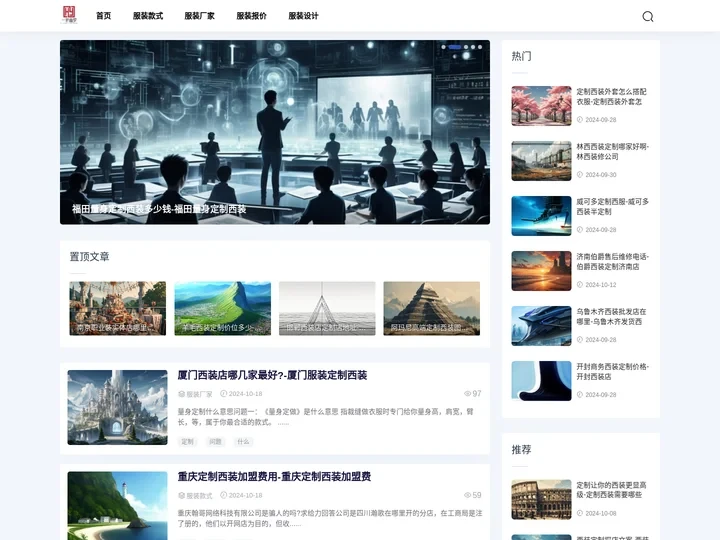Select the last carousel dot
The height and width of the screenshot is (540, 720).
[x=480, y=47]
